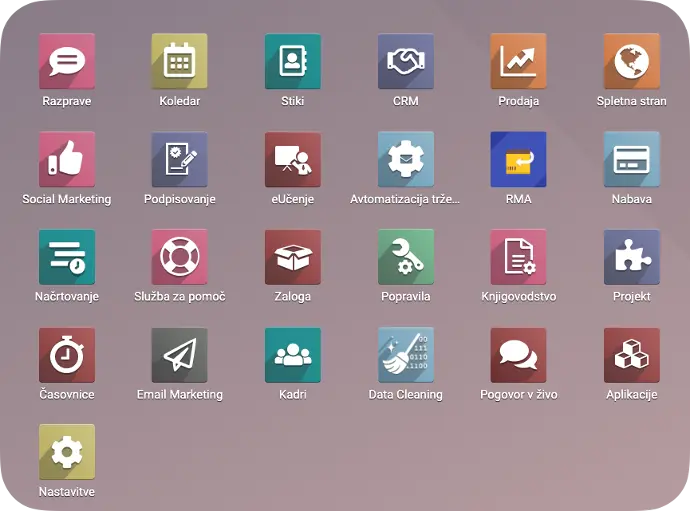The height and width of the screenshot is (511, 690).
Task: Open the Stiki contacts app
Action: [293, 61]
